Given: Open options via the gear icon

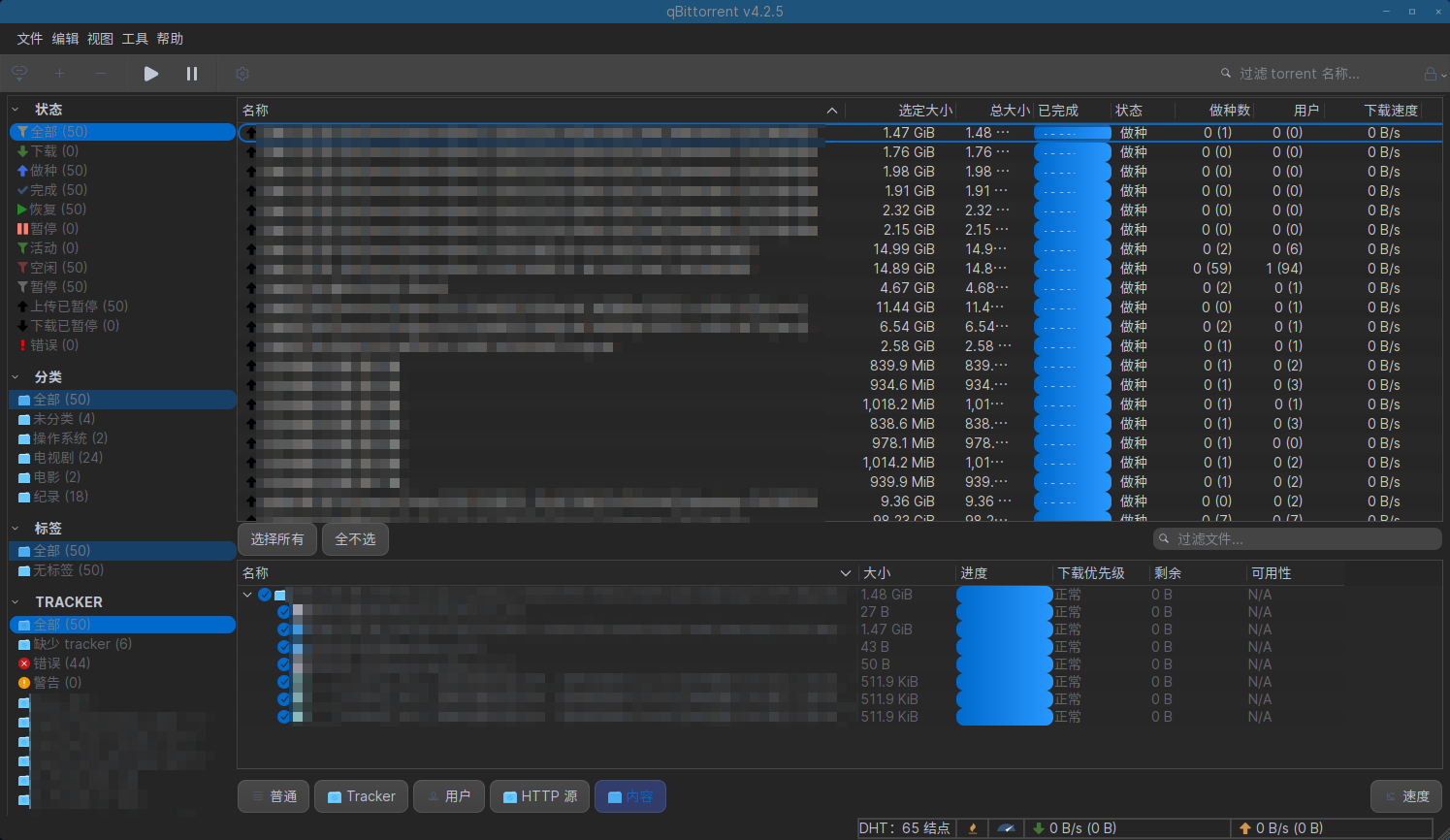Looking at the screenshot, I should coord(242,74).
